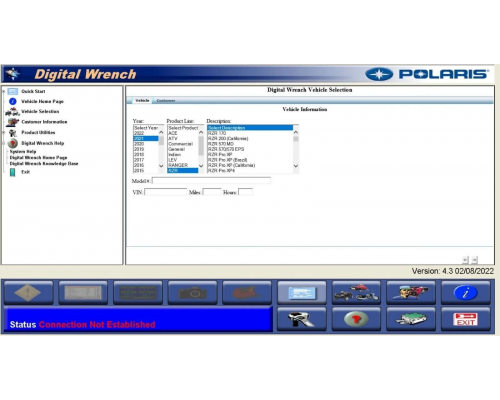Select RZR 570 MD in the Description list
Viewport: 500px width, 400px height.
[x=250, y=144]
